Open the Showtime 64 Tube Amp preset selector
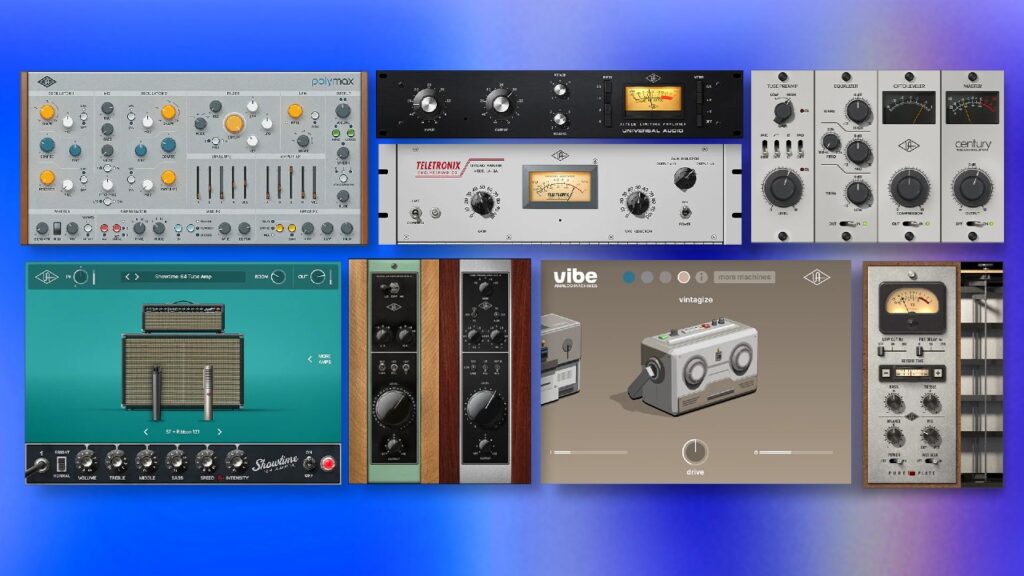The height and width of the screenshot is (576, 1024). tap(183, 277)
